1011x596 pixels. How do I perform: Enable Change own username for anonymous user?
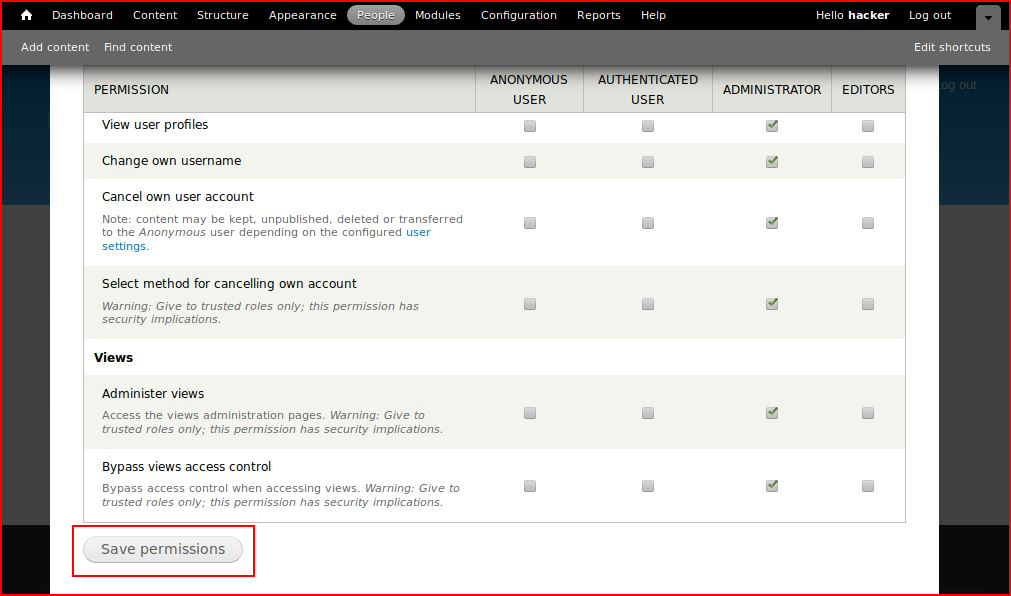(x=529, y=162)
